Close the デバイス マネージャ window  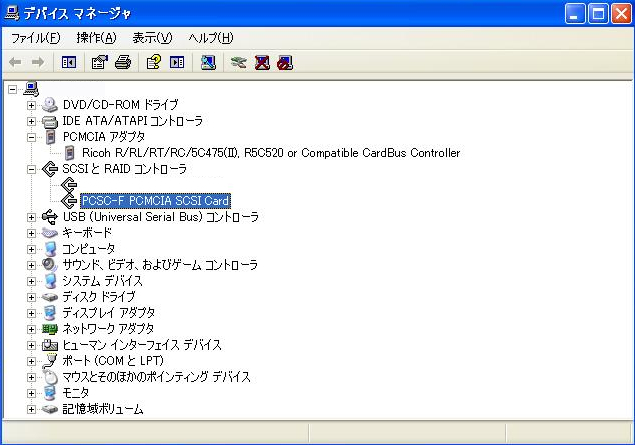tap(621, 13)
